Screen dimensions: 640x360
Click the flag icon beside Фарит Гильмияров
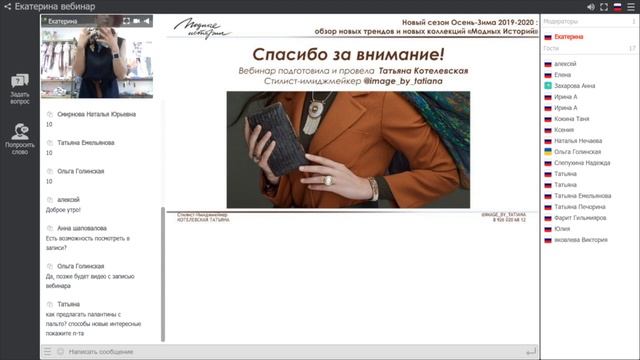[548, 218]
